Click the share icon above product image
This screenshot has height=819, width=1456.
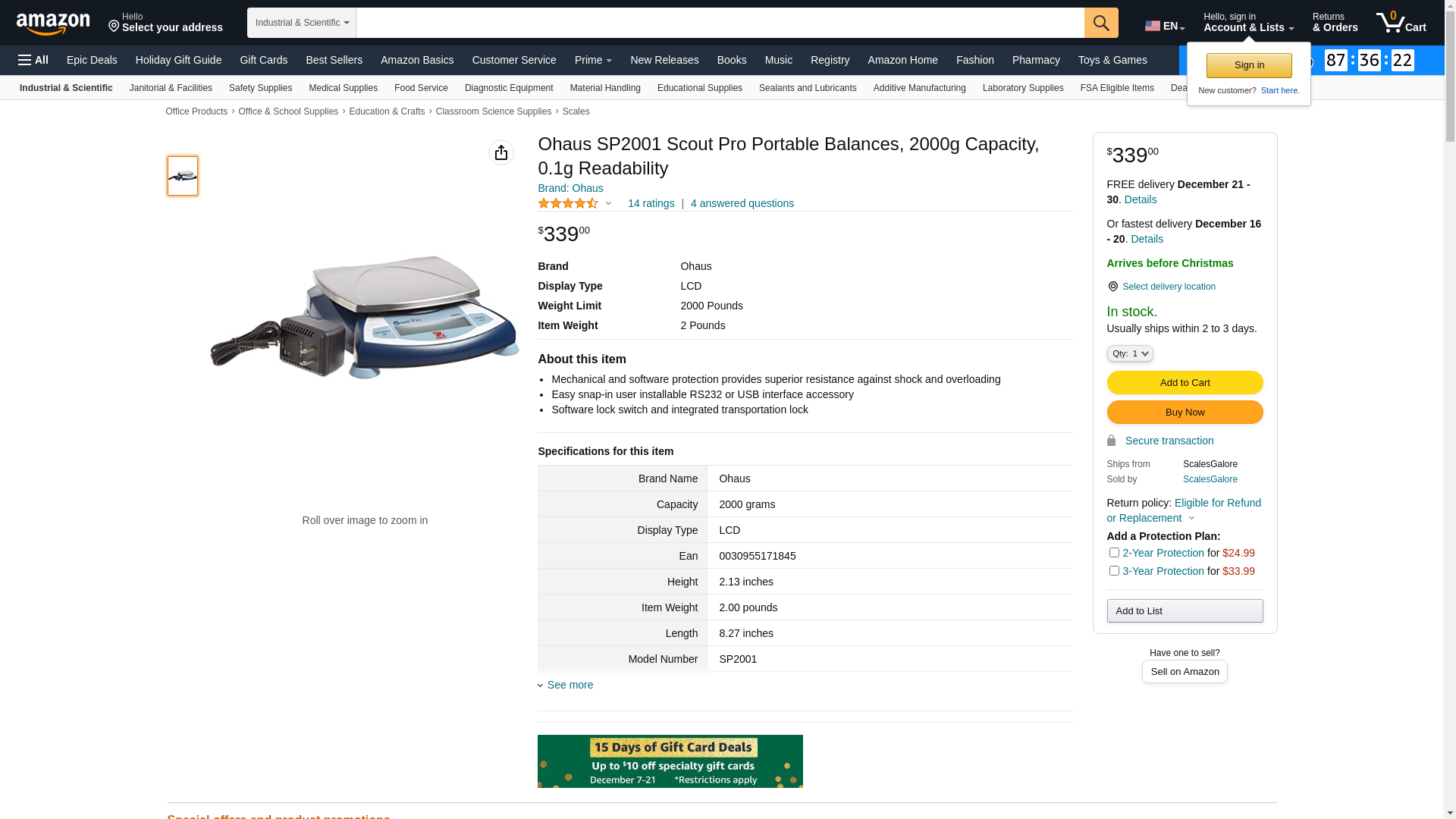pos(500,152)
